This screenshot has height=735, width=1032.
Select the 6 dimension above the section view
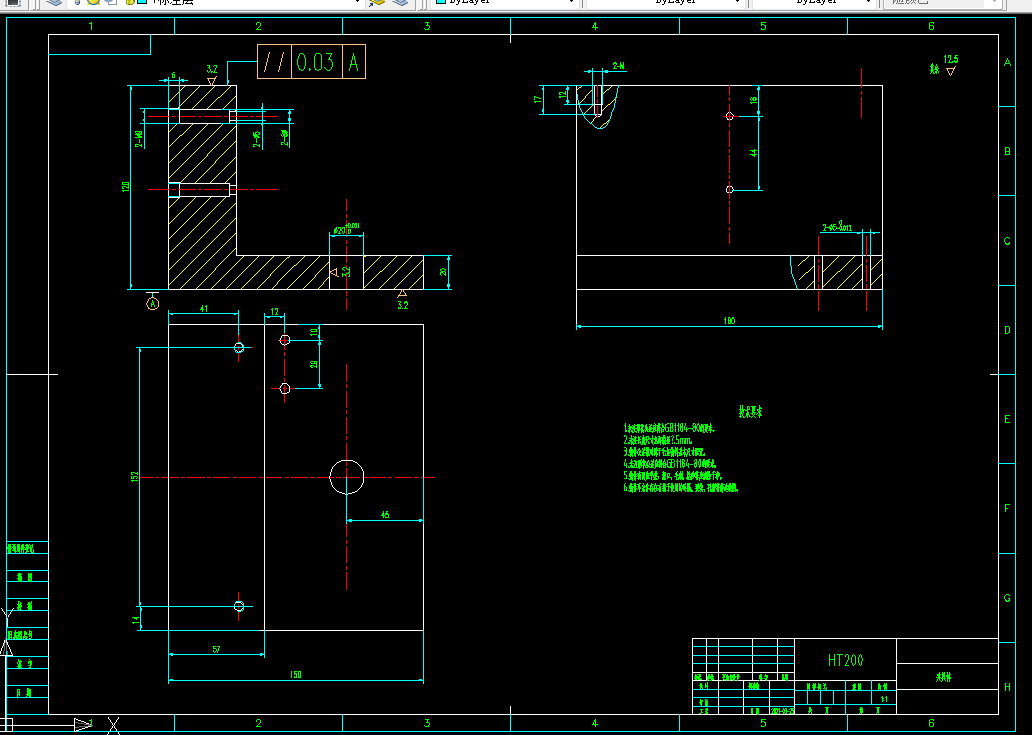pyautogui.click(x=174, y=76)
